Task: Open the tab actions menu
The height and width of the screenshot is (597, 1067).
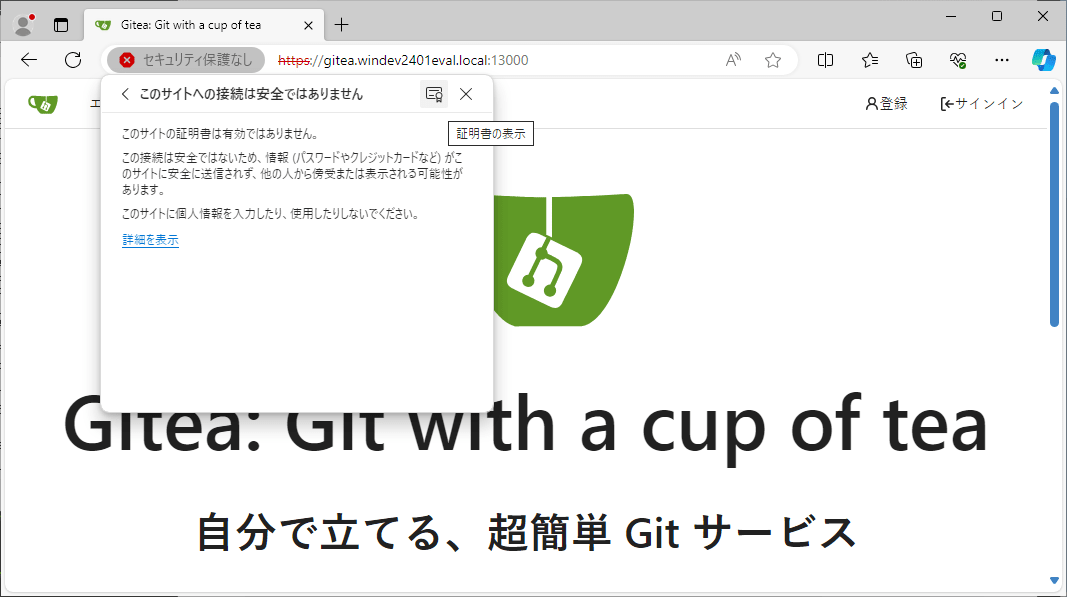Action: (x=61, y=24)
